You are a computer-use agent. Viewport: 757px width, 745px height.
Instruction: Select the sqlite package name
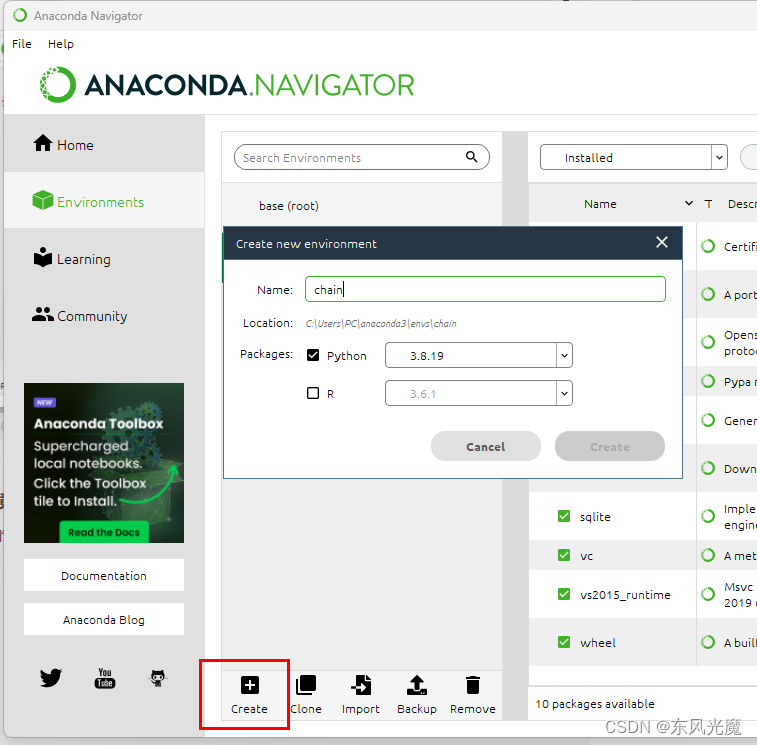[x=595, y=517]
